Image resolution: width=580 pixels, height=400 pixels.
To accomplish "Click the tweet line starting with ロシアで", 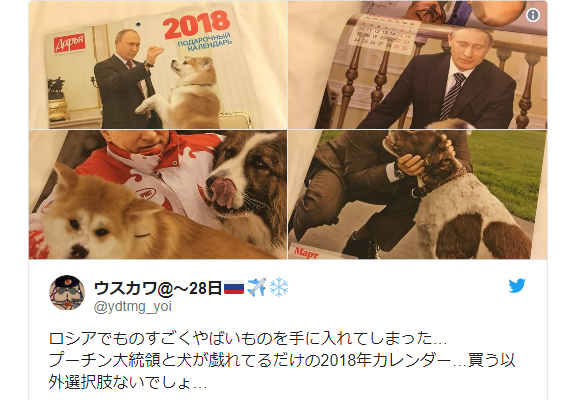I will 247,339.
